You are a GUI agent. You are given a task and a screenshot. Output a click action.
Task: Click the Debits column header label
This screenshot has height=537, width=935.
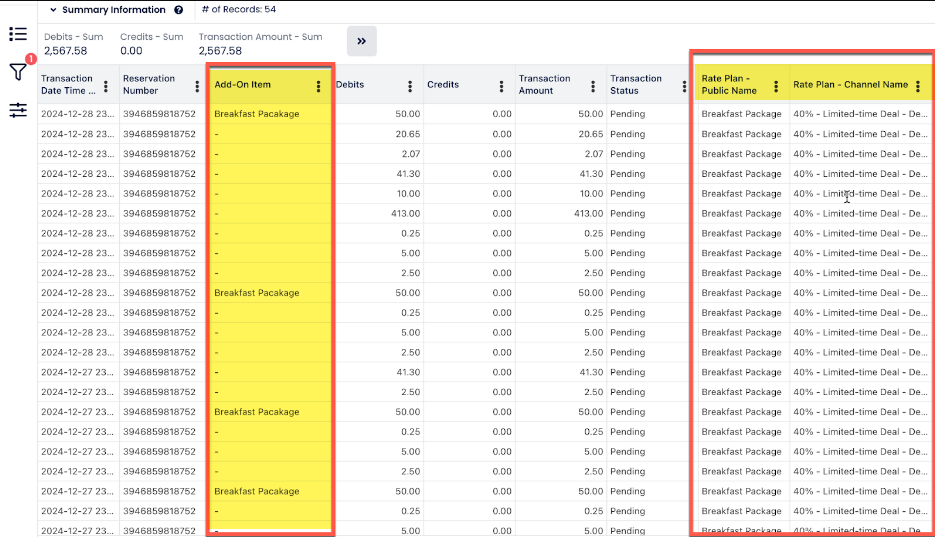coord(350,85)
